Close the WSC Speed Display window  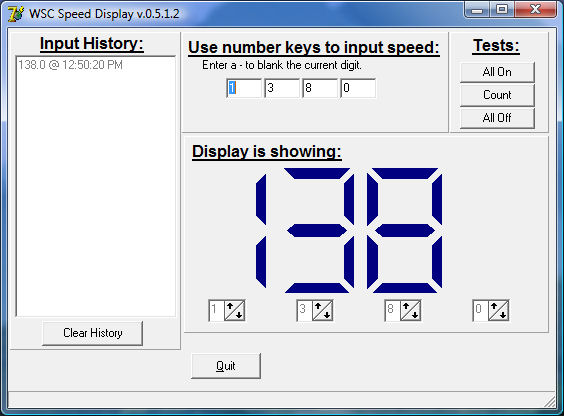point(536,10)
